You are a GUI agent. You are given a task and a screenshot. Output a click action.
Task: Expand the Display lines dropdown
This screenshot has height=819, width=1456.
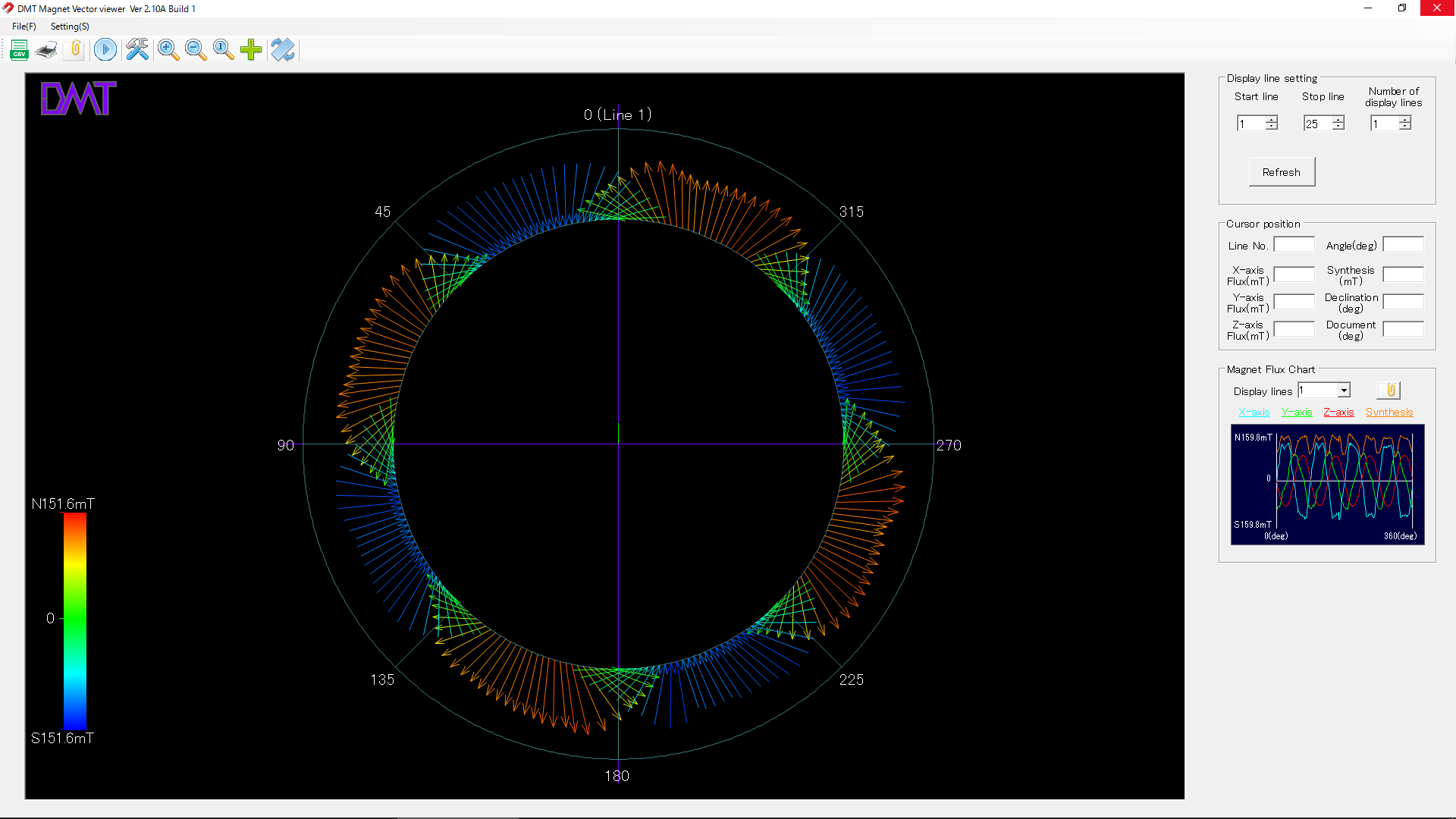pos(1344,391)
